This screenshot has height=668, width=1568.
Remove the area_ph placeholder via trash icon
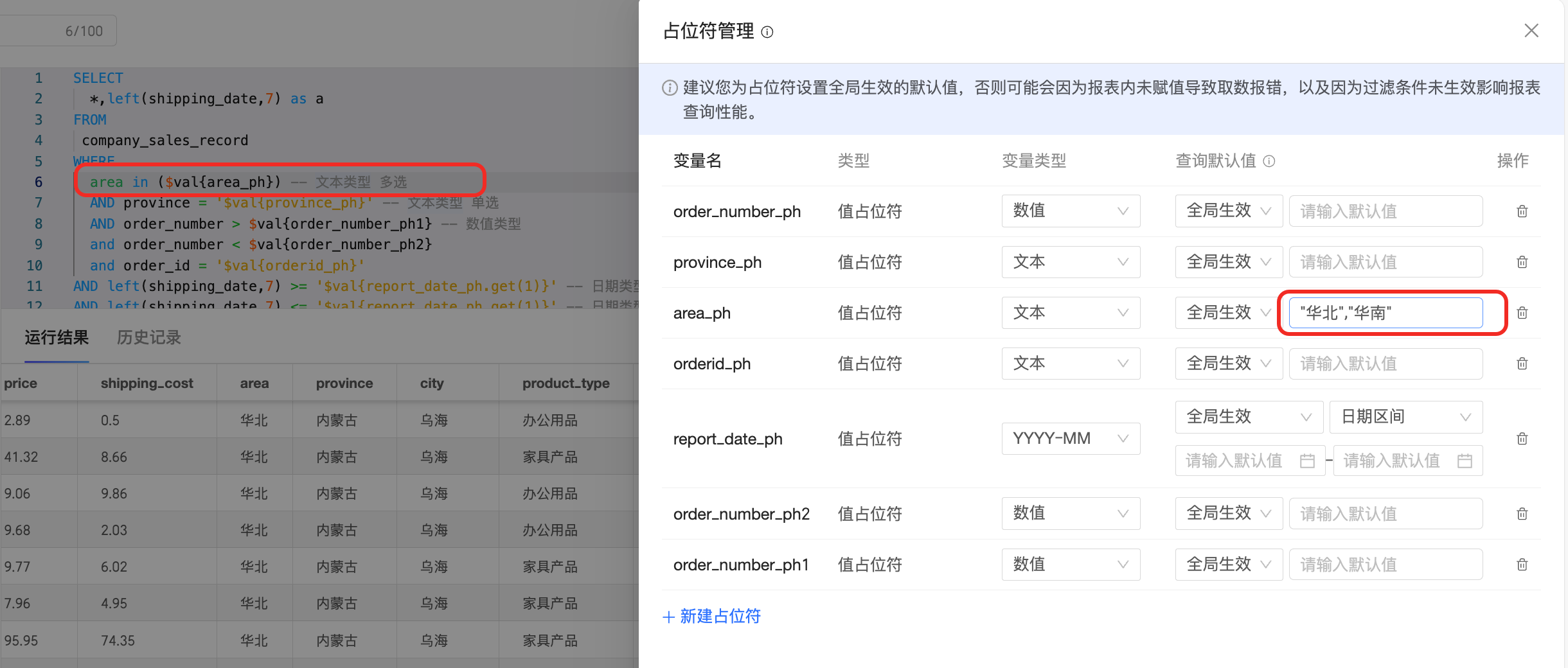click(1522, 313)
